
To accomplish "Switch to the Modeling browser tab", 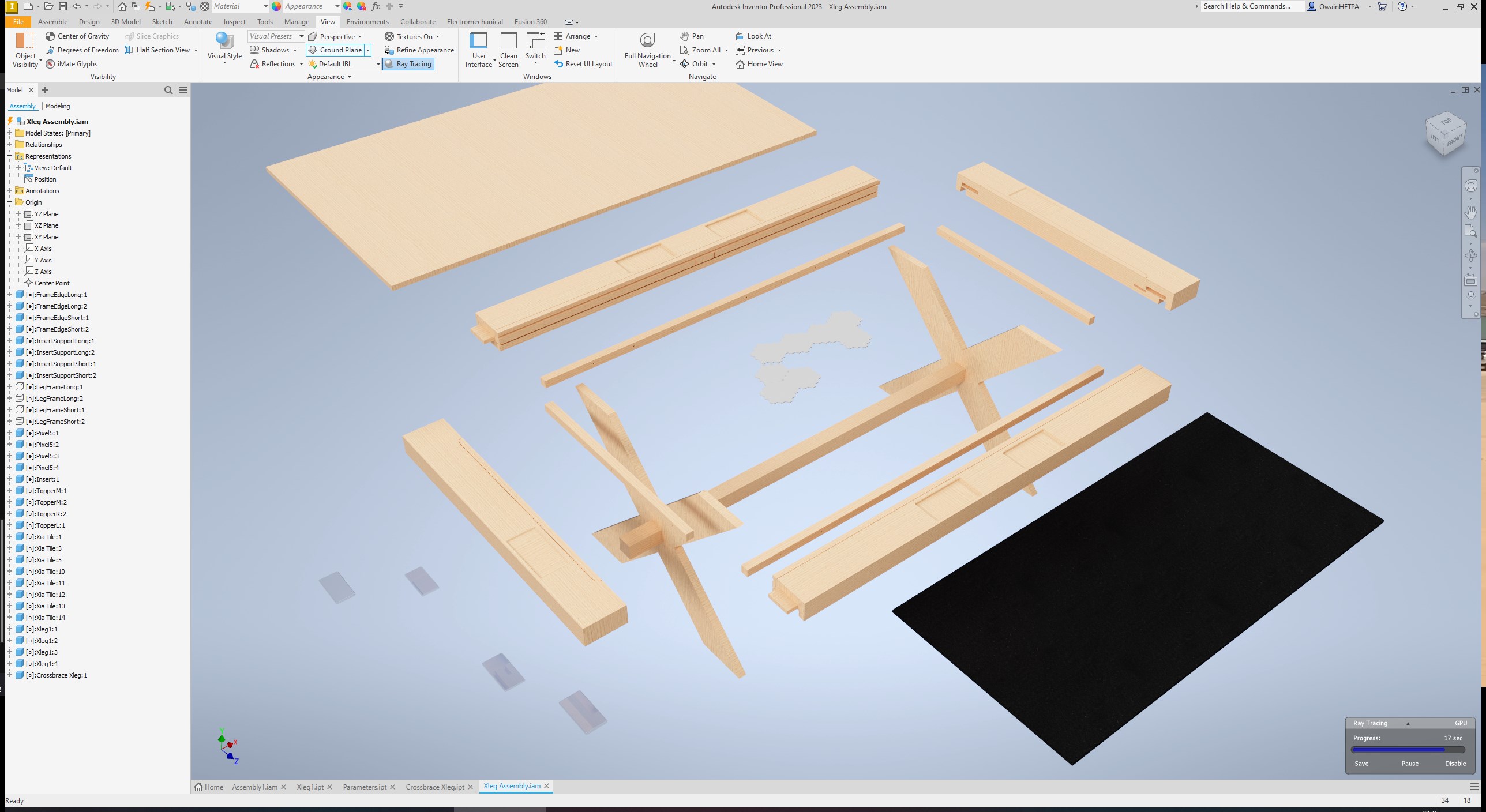I will (x=58, y=106).
